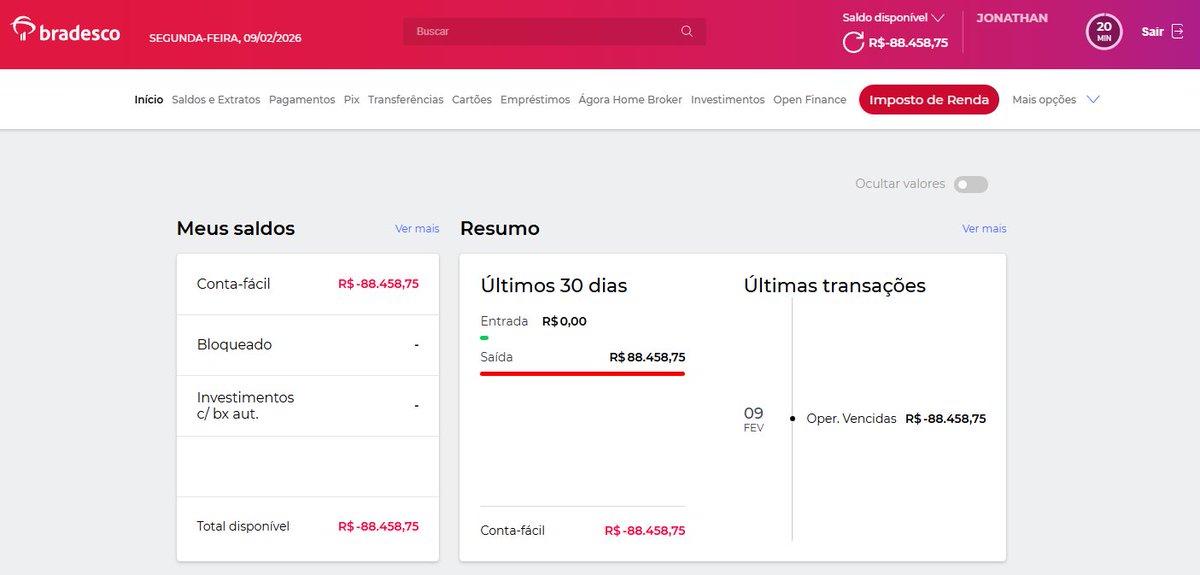
Task: Toggle the Ocultar valores switch
Action: point(970,184)
